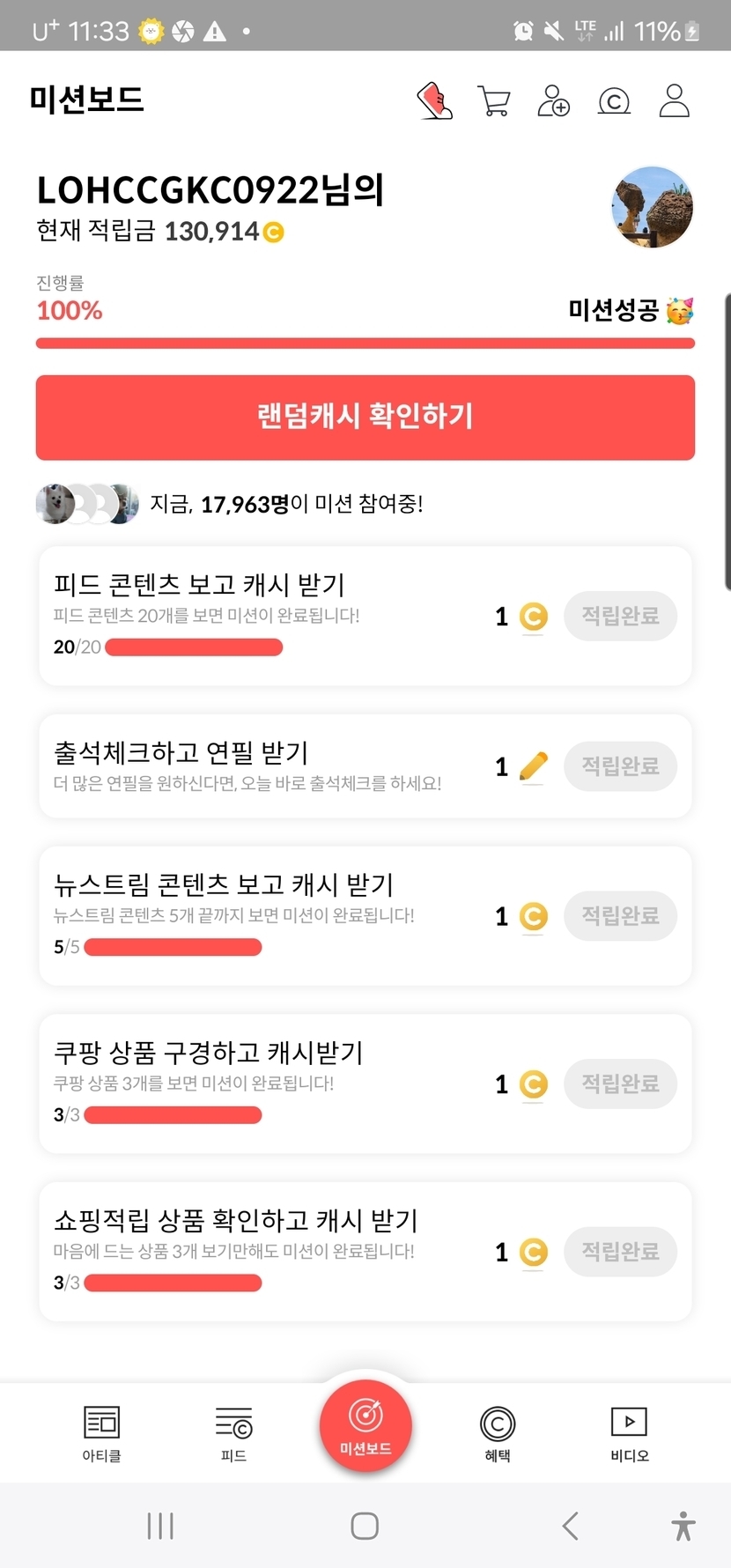Tap 적립완료 on 피드 콘텐츠 mission
The height and width of the screenshot is (1568, 731).
pos(620,616)
